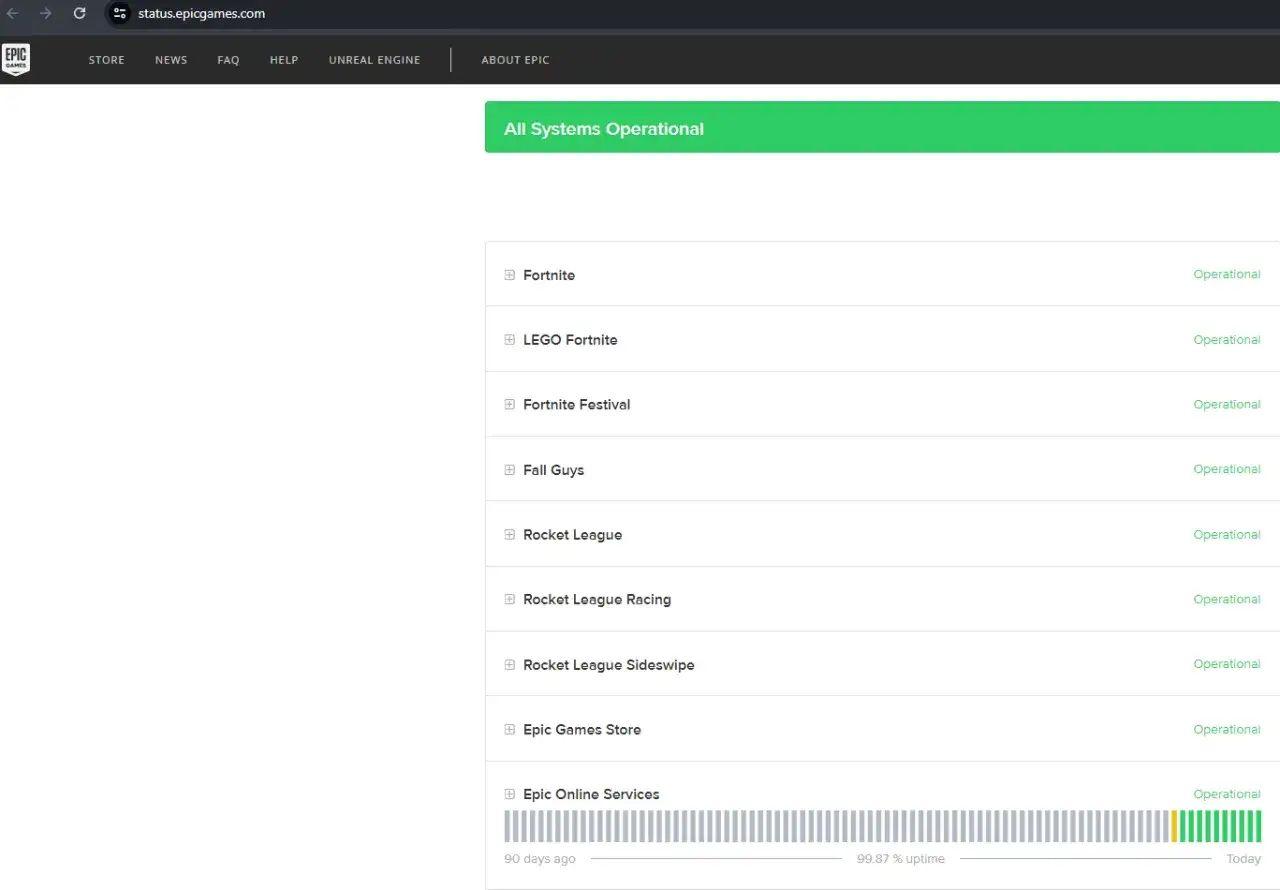Click the 90 days ago label

point(540,859)
